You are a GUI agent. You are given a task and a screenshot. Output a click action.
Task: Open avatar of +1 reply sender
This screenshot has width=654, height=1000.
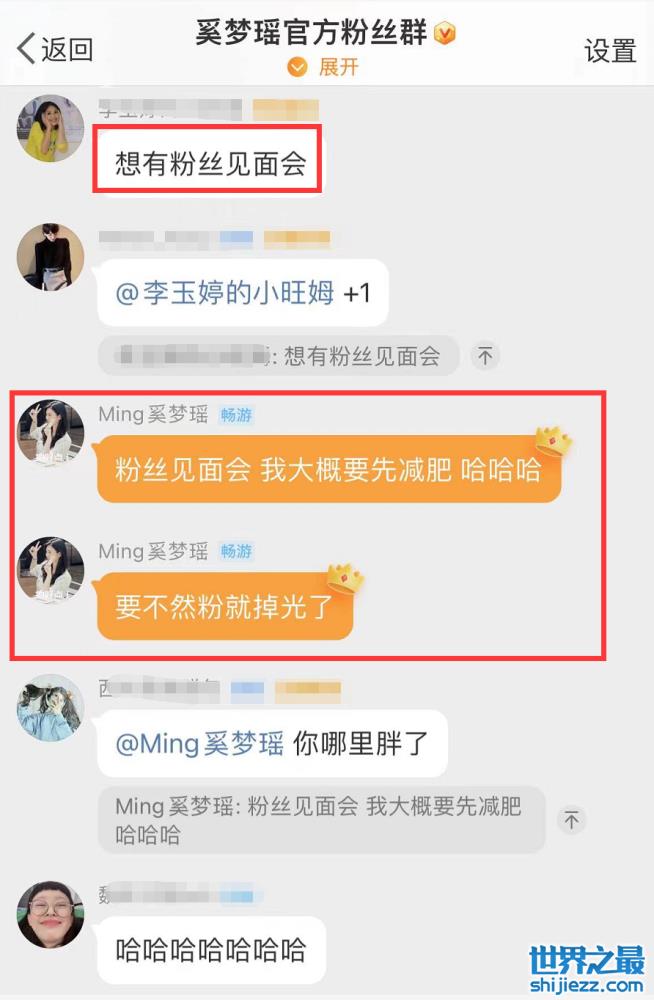[x=50, y=257]
